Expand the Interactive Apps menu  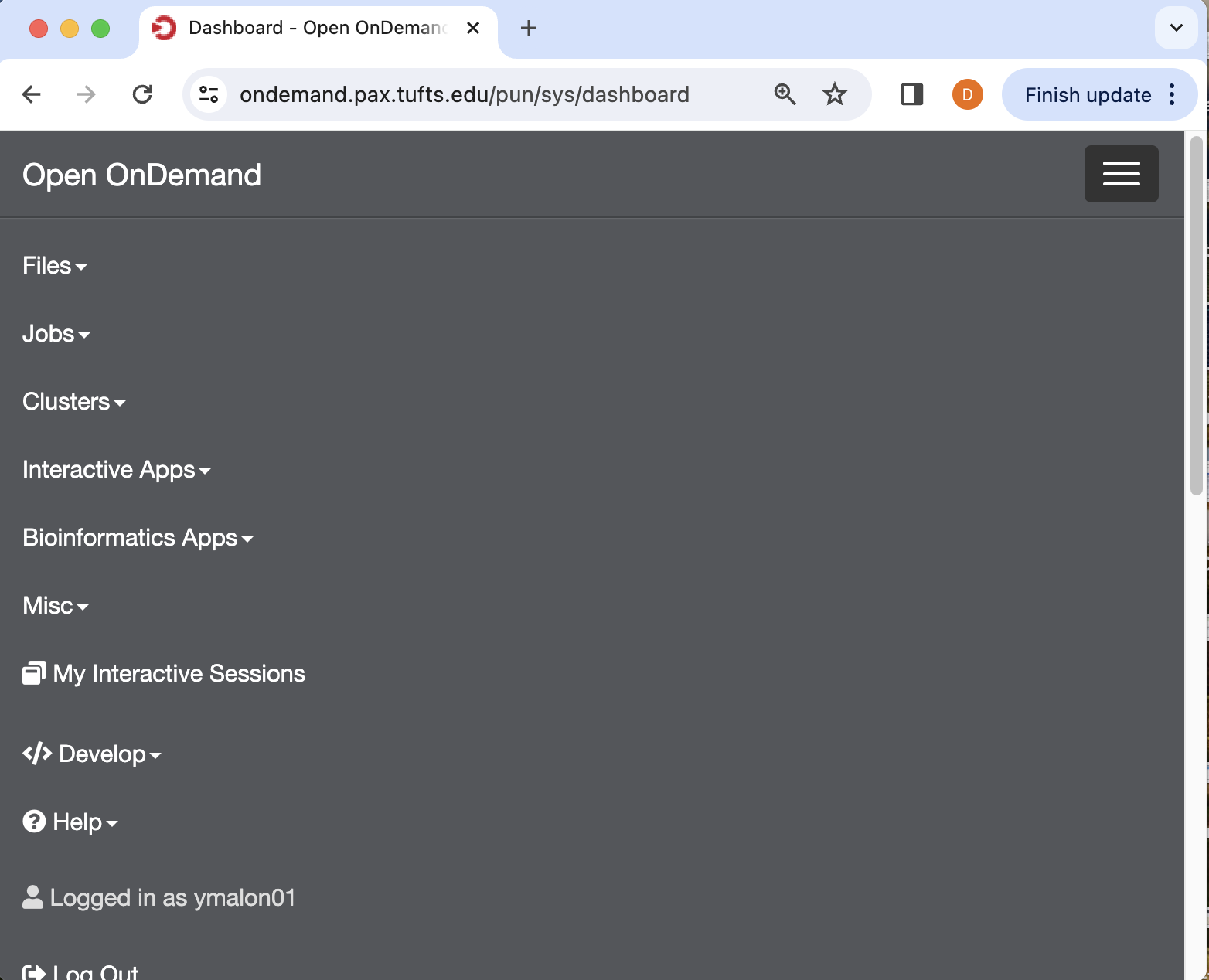116,470
